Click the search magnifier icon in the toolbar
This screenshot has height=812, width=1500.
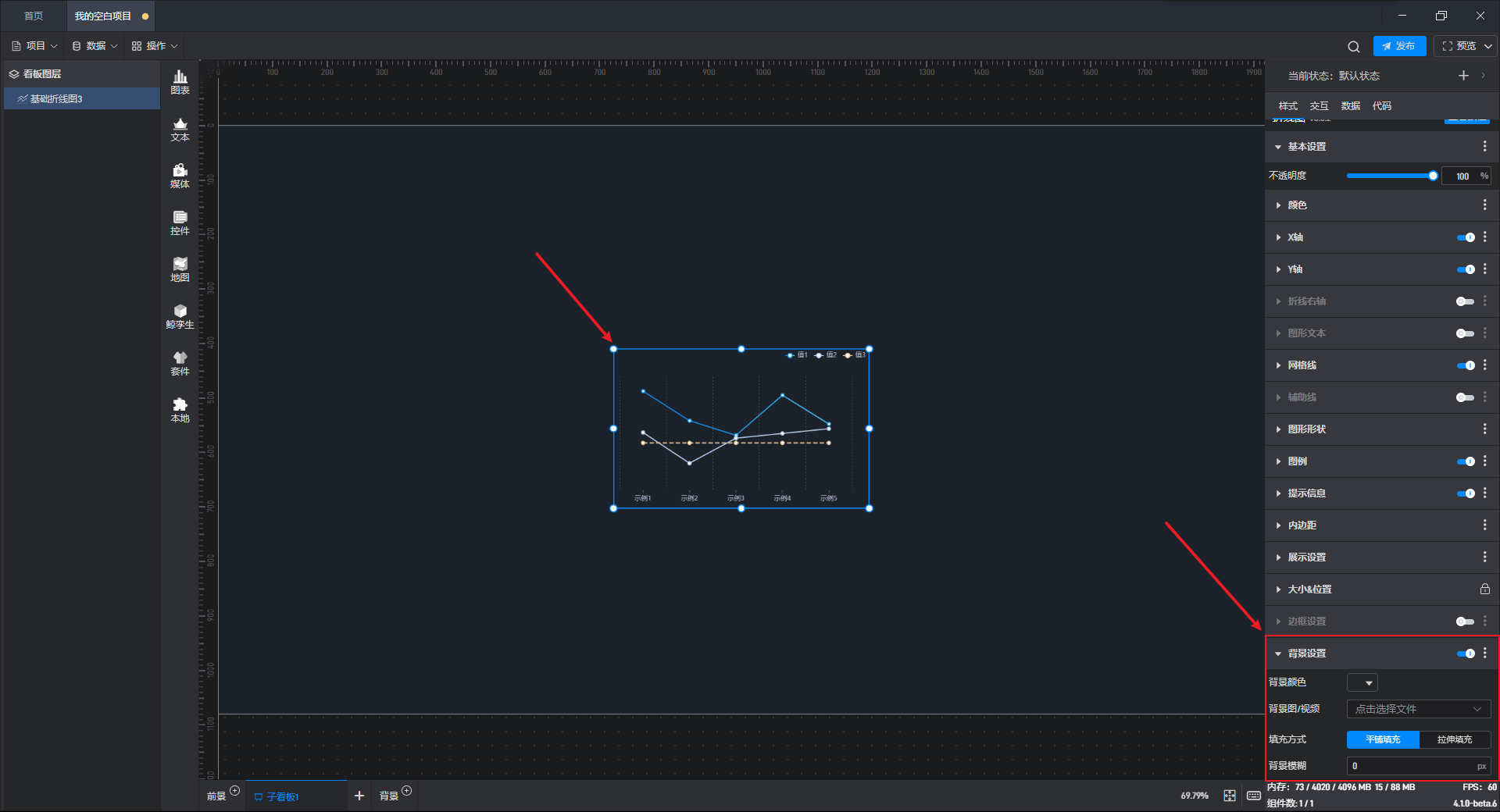point(1354,46)
